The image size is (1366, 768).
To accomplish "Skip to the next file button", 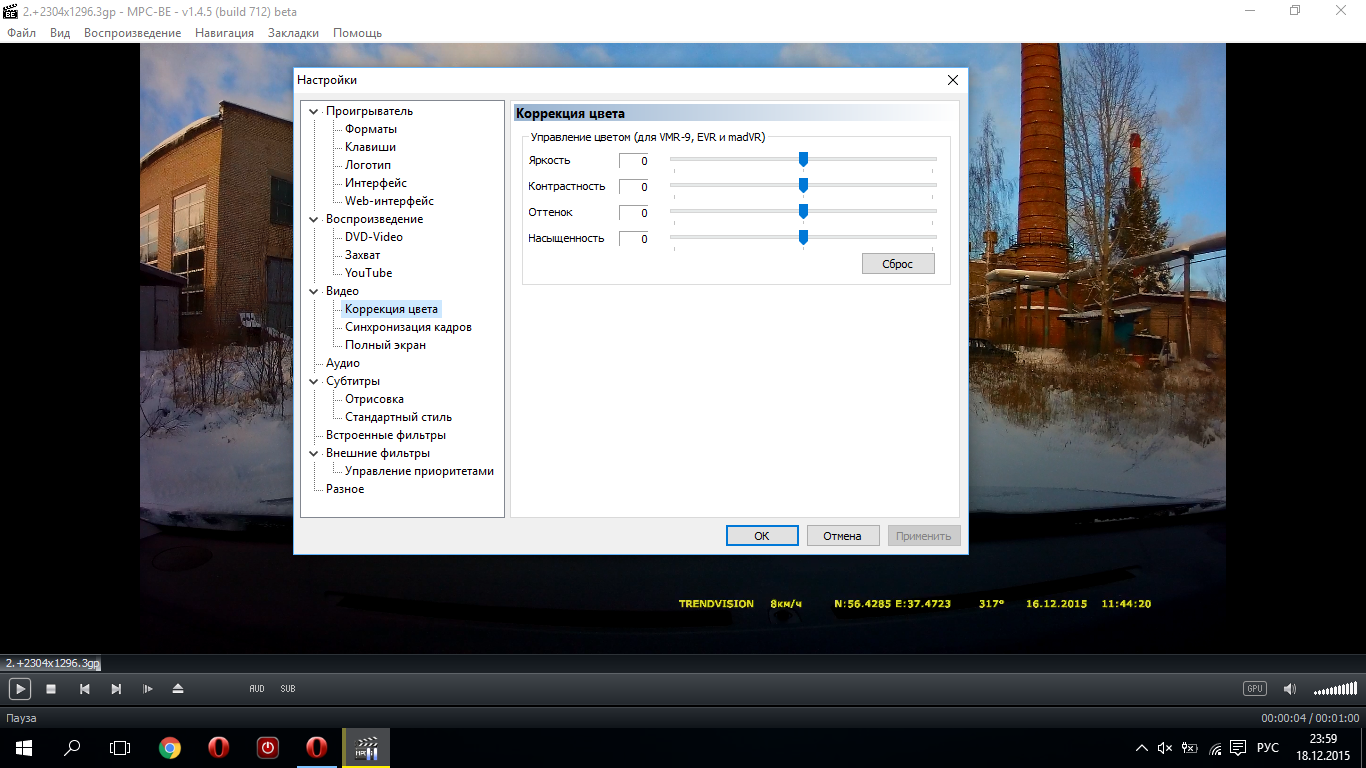I will pos(116,689).
